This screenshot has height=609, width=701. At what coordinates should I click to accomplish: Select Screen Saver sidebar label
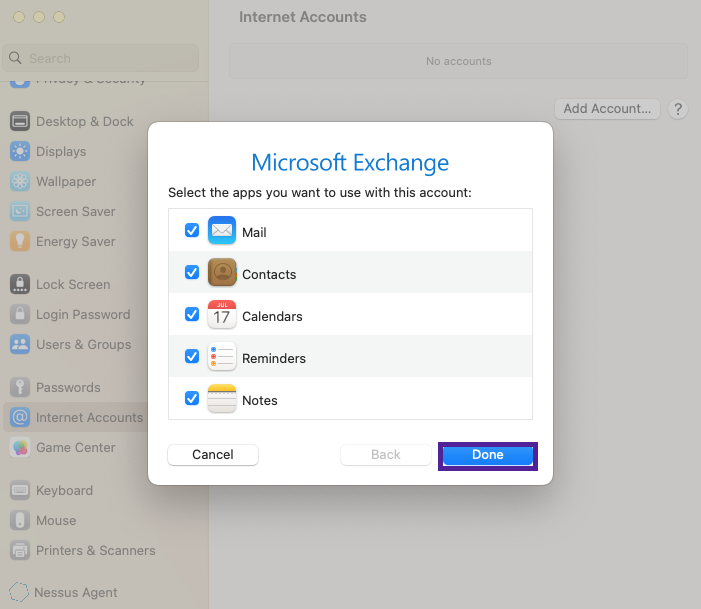point(76,211)
